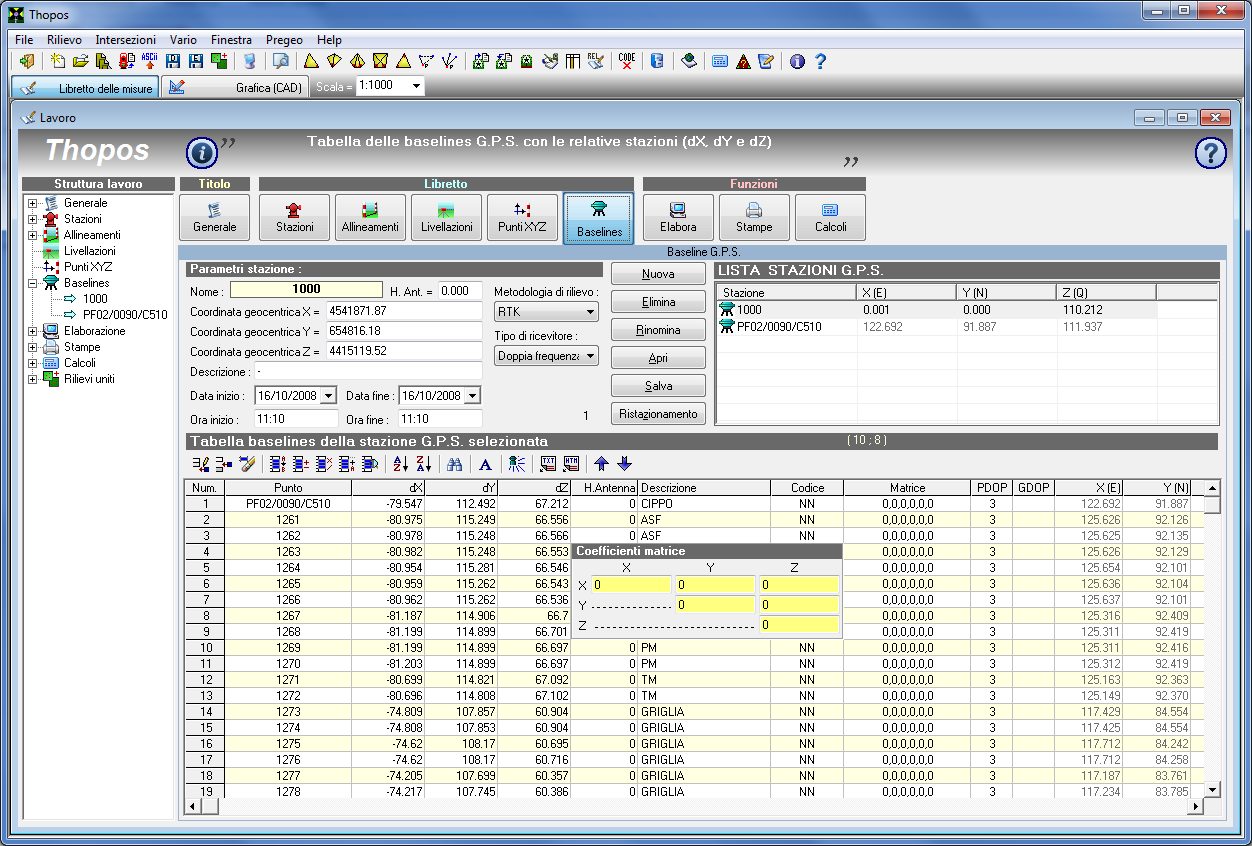
Task: Open the Data inizio date picker
Action: 328,396
